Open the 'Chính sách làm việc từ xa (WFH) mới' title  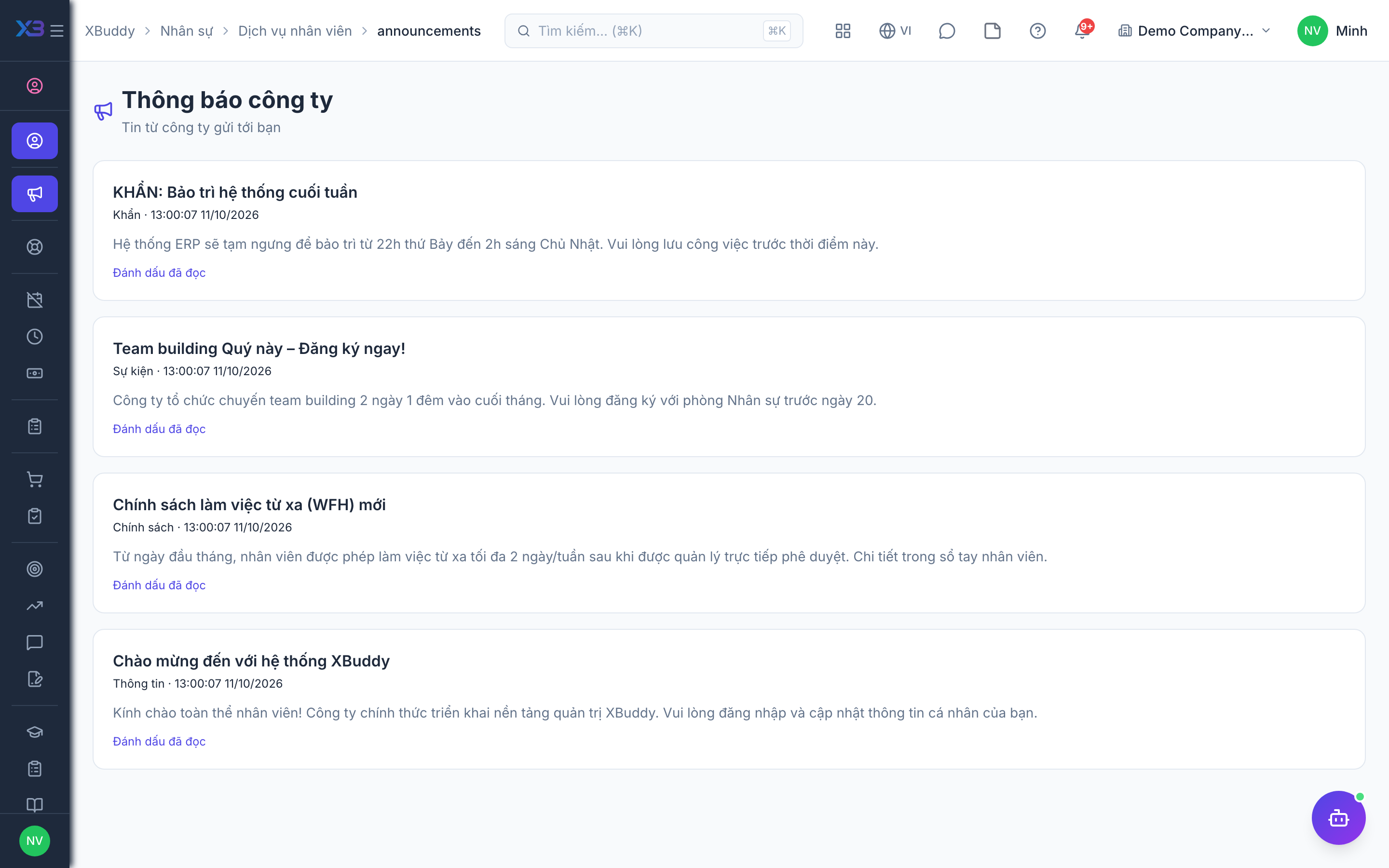point(249,504)
